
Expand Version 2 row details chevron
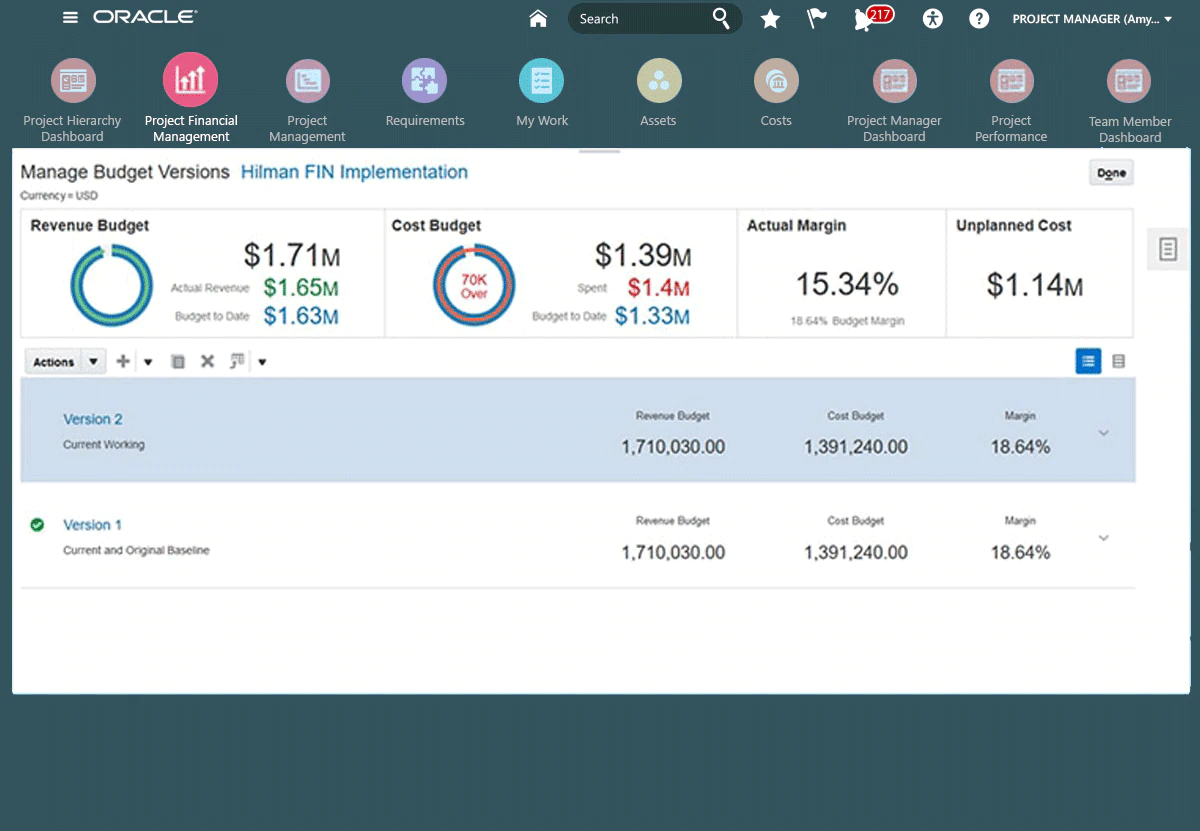point(1103,433)
